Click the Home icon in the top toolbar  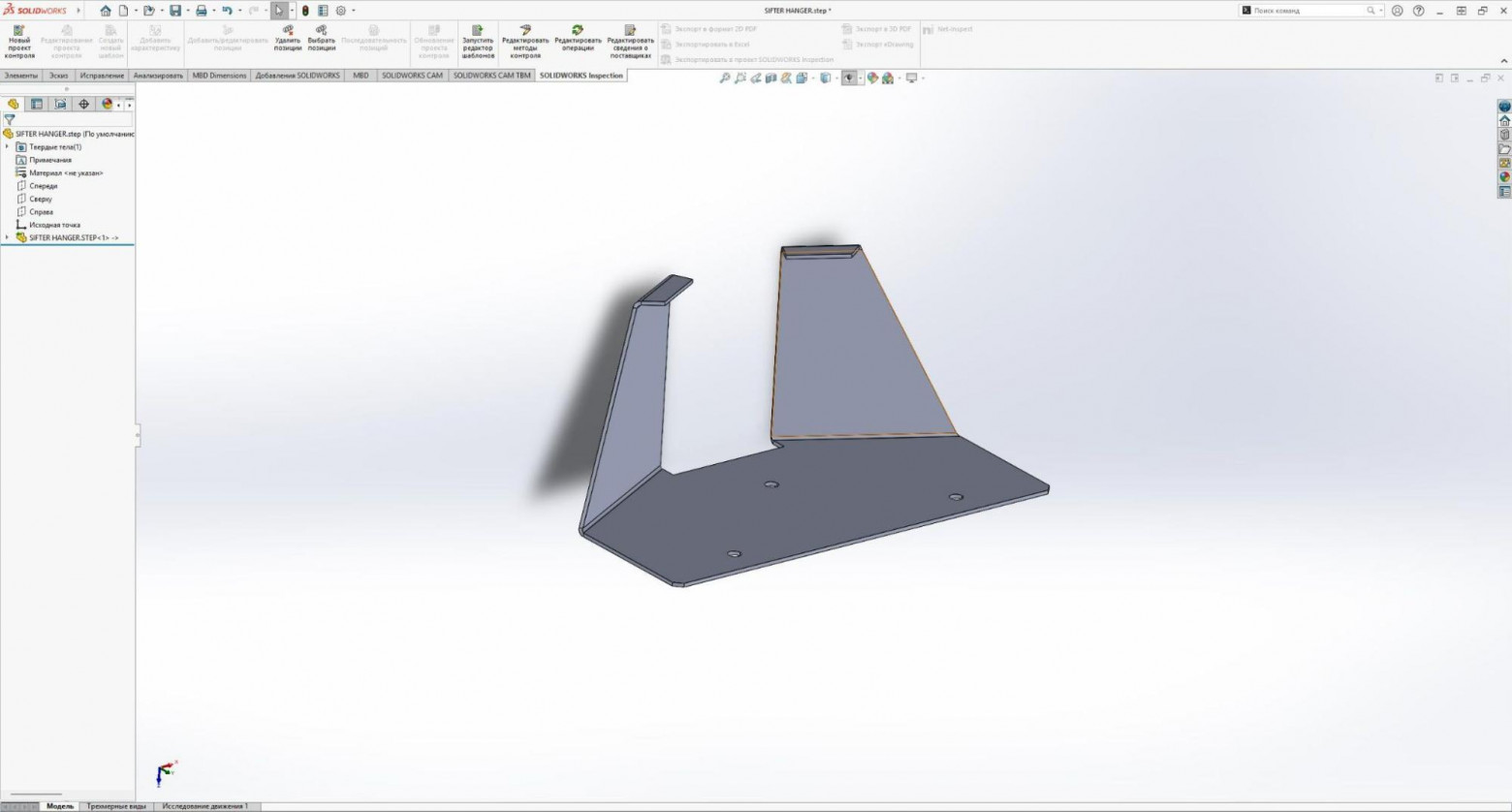click(106, 11)
